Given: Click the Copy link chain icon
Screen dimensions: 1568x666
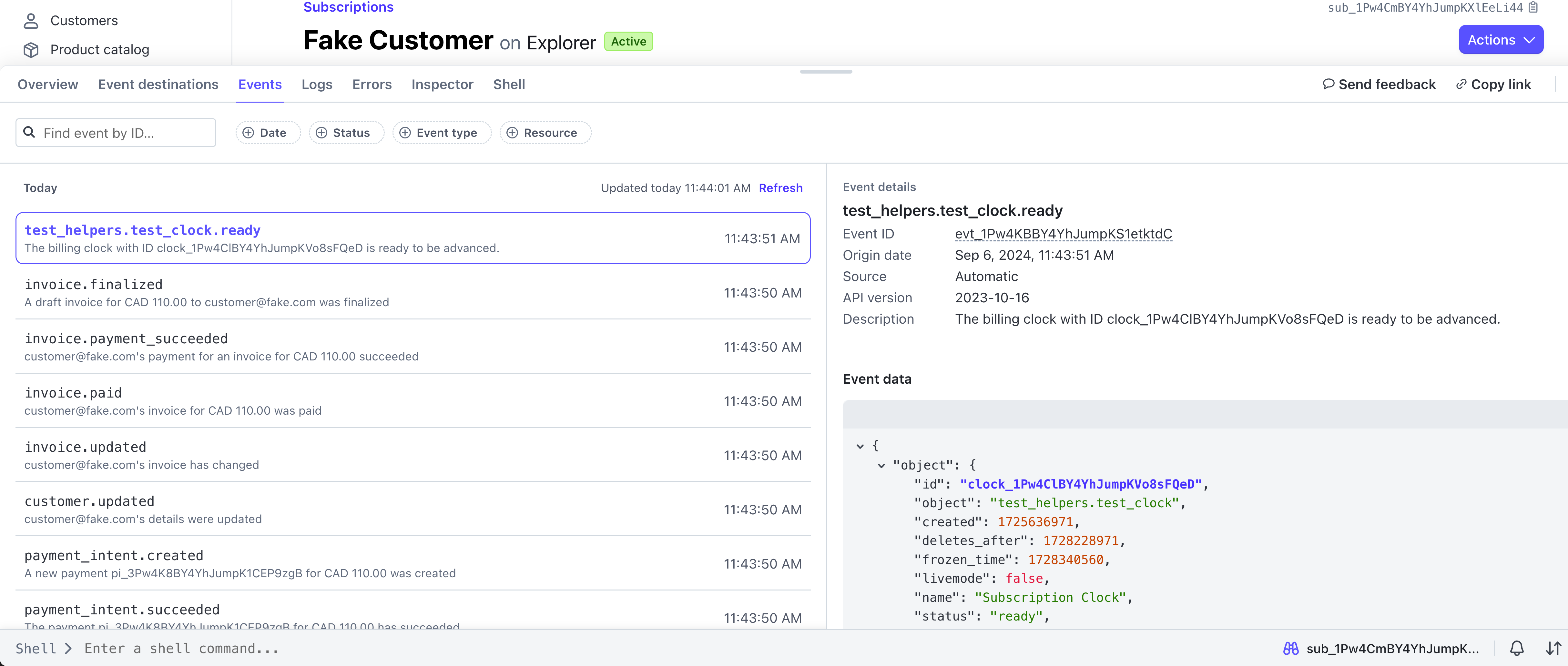Looking at the screenshot, I should click(1461, 84).
